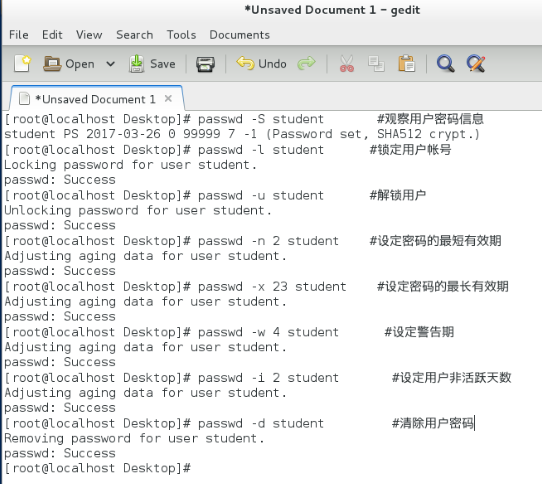The height and width of the screenshot is (484, 542).
Task: Open the Edit menu
Action: tap(52, 35)
